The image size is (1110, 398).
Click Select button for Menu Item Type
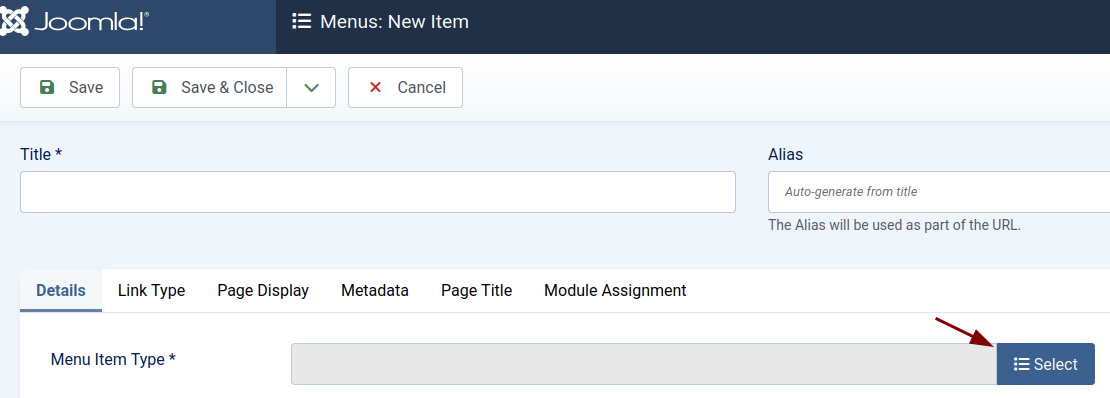[x=1046, y=364]
